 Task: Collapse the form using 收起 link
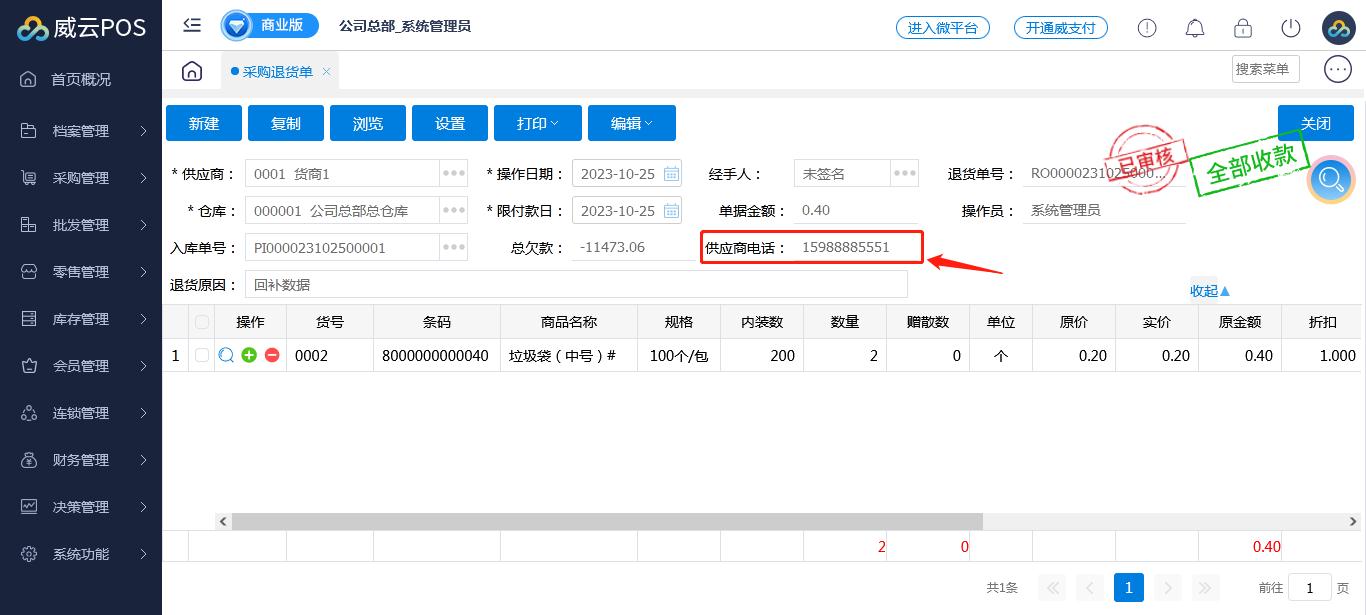pos(1209,291)
